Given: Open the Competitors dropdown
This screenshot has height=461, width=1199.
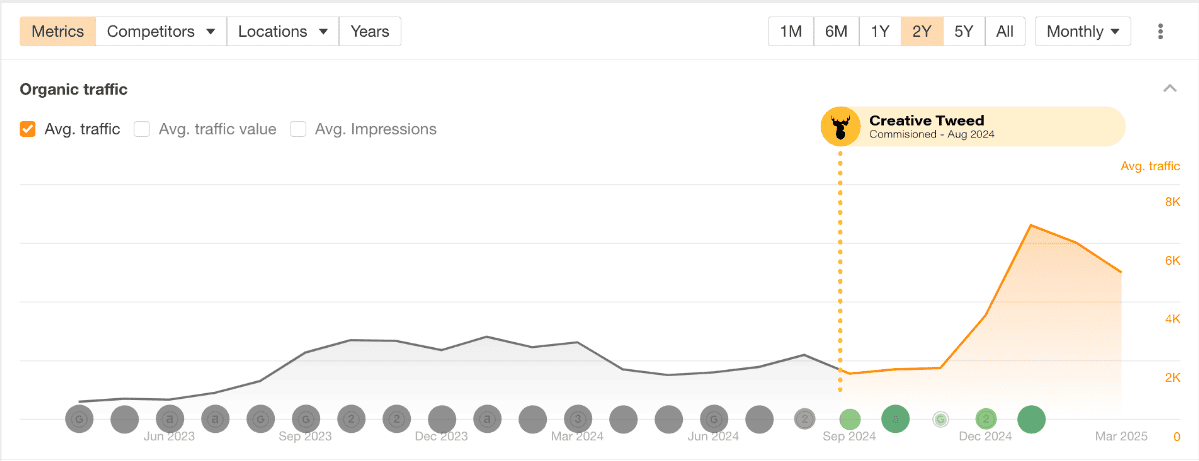Looking at the screenshot, I should click(161, 31).
